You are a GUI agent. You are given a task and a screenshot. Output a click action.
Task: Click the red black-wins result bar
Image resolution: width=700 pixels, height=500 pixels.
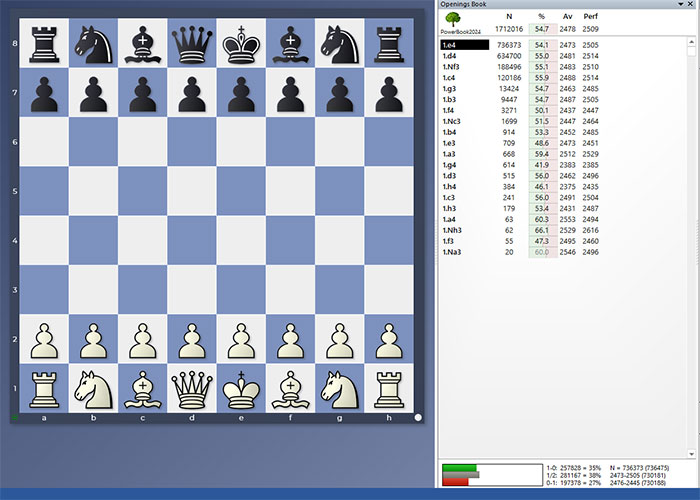pyautogui.click(x=455, y=482)
